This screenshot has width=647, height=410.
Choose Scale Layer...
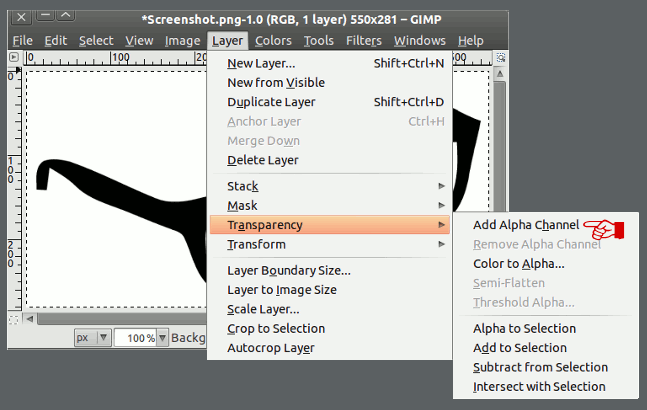(329, 309)
